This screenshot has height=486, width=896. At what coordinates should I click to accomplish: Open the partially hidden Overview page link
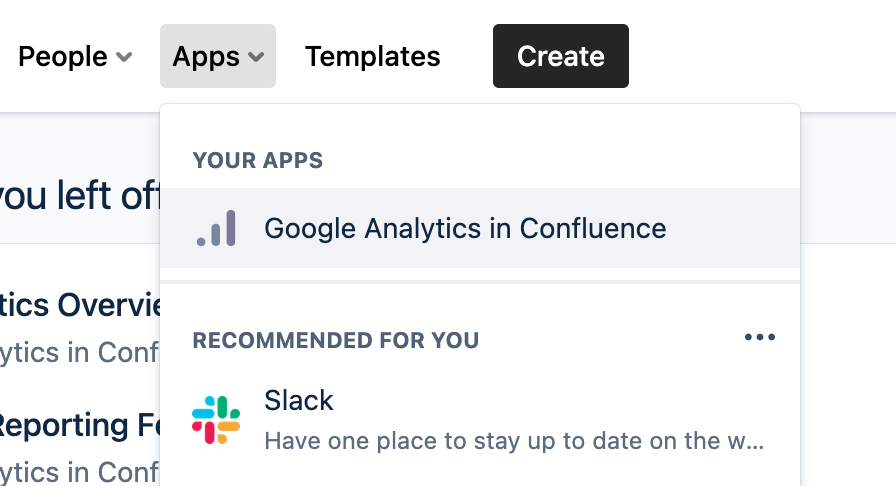point(80,304)
